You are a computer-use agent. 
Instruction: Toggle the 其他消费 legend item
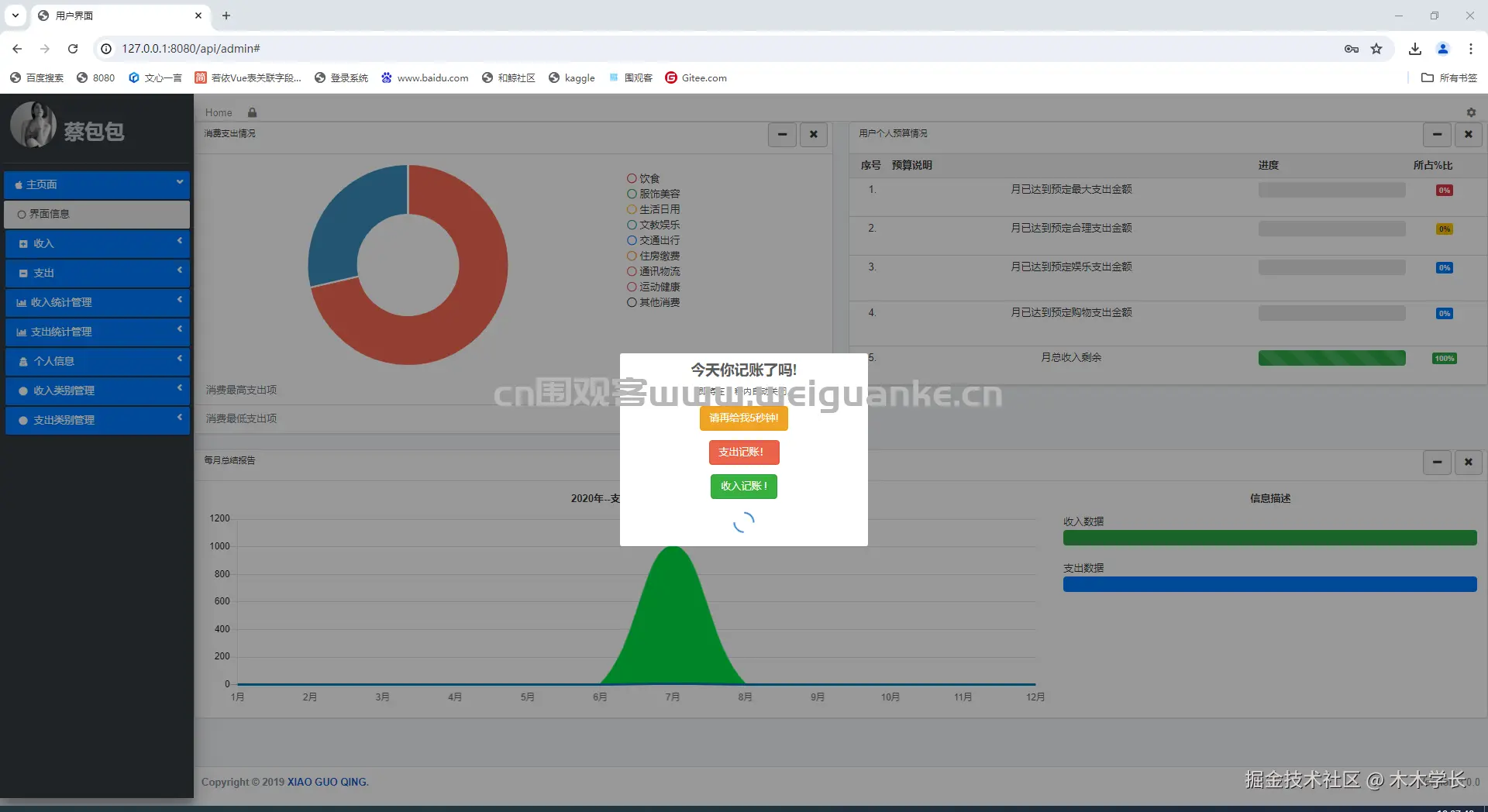[x=653, y=303]
